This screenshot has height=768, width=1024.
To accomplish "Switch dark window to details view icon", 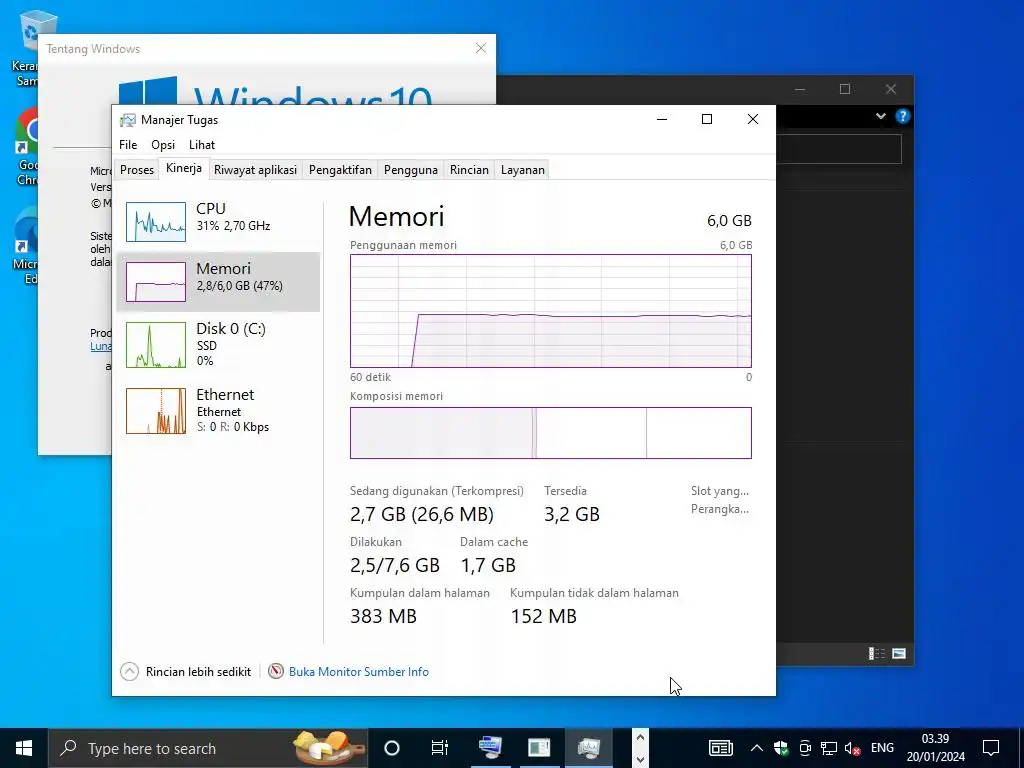I will click(876, 653).
